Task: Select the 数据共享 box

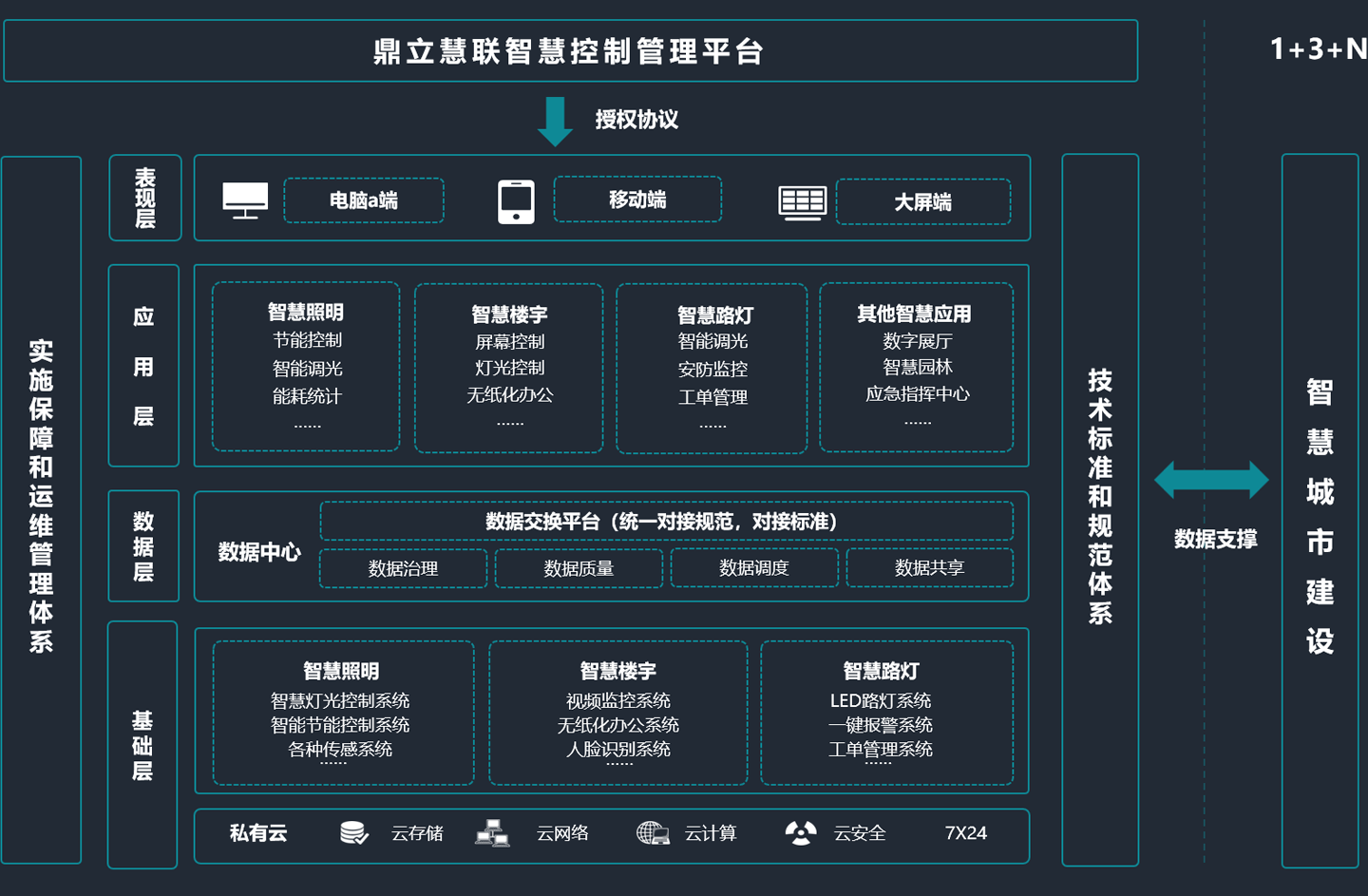Action: pyautogui.click(x=930, y=567)
